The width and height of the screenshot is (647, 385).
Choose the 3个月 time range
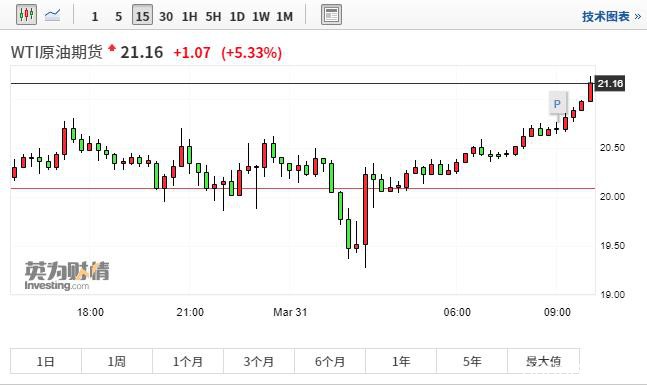pos(259,361)
